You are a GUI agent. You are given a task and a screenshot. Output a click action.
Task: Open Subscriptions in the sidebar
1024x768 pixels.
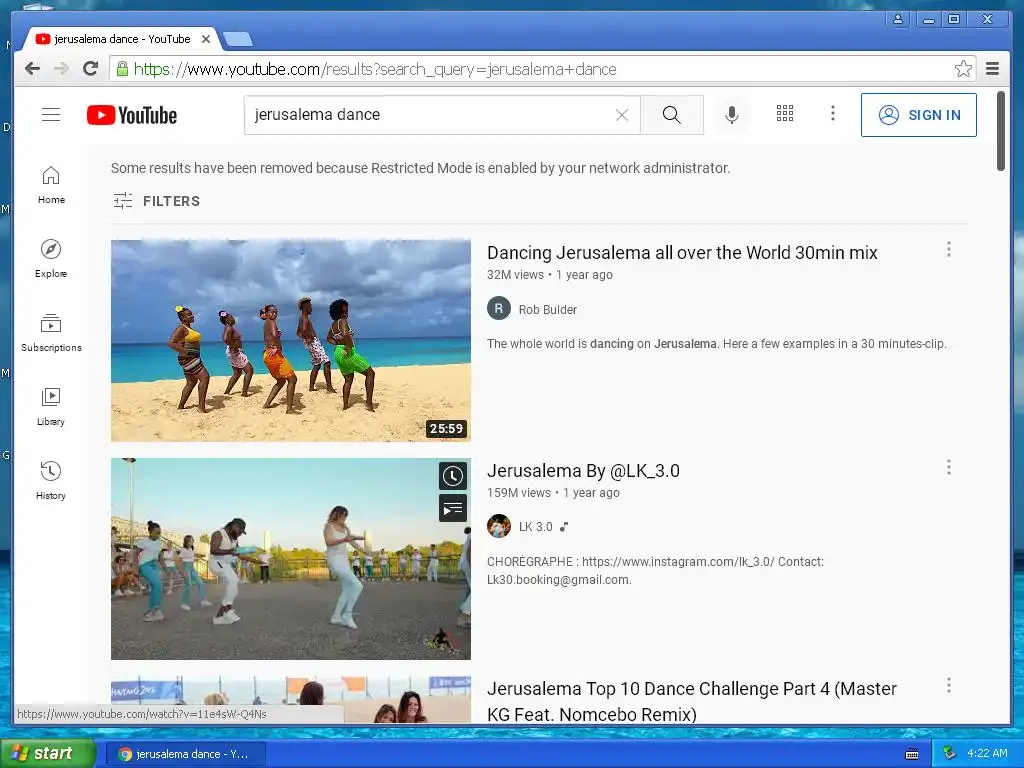point(51,333)
